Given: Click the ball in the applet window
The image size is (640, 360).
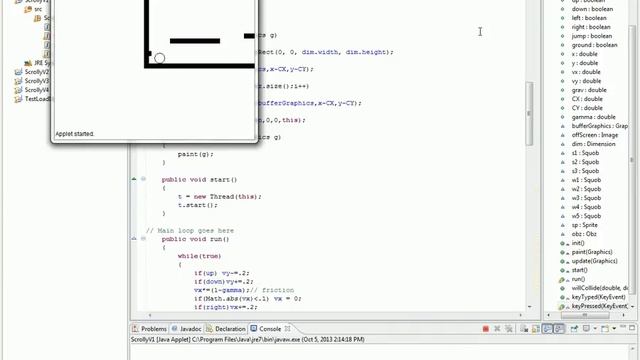Looking at the screenshot, I should tap(160, 58).
